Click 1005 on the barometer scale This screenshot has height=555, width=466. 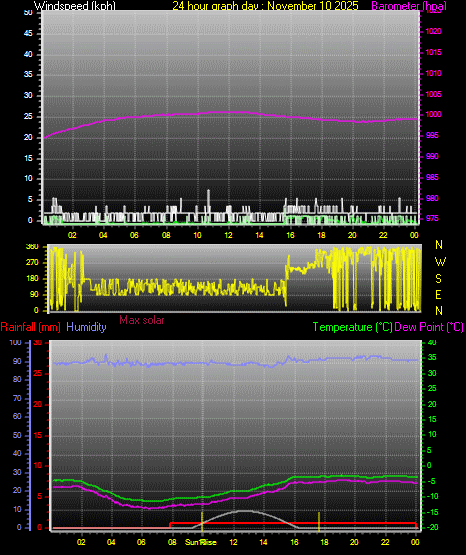(433, 94)
